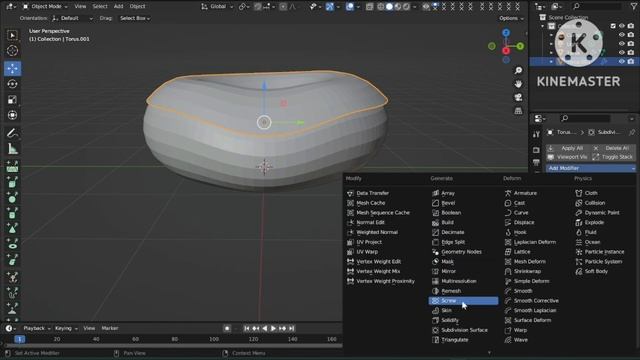Screen dimensions: 640x360
Task: Select the Cursor tool in toolbar
Action: 12,51
